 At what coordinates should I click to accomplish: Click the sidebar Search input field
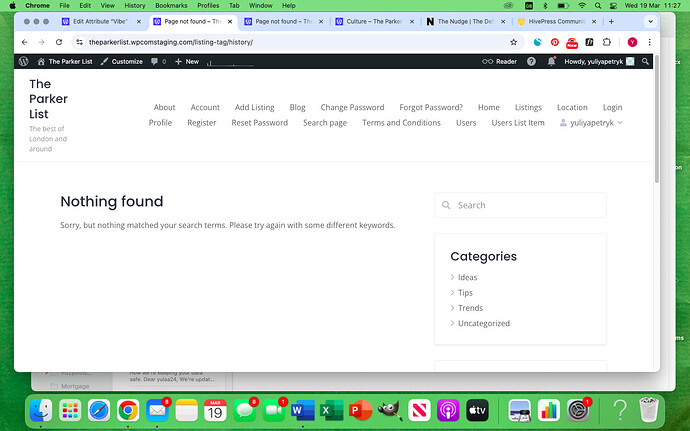(x=520, y=205)
